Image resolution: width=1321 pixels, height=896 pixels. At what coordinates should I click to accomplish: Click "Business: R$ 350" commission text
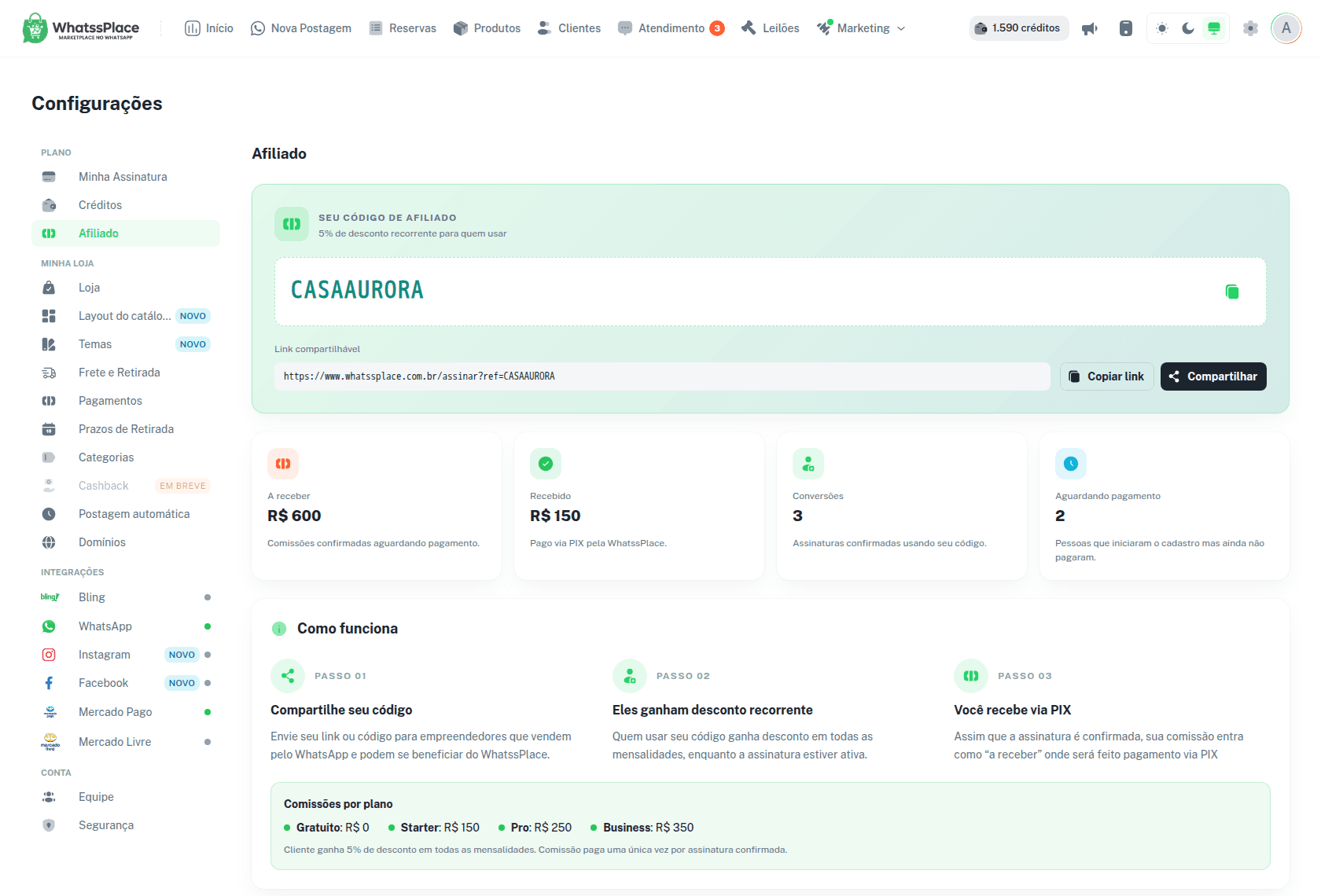point(648,828)
